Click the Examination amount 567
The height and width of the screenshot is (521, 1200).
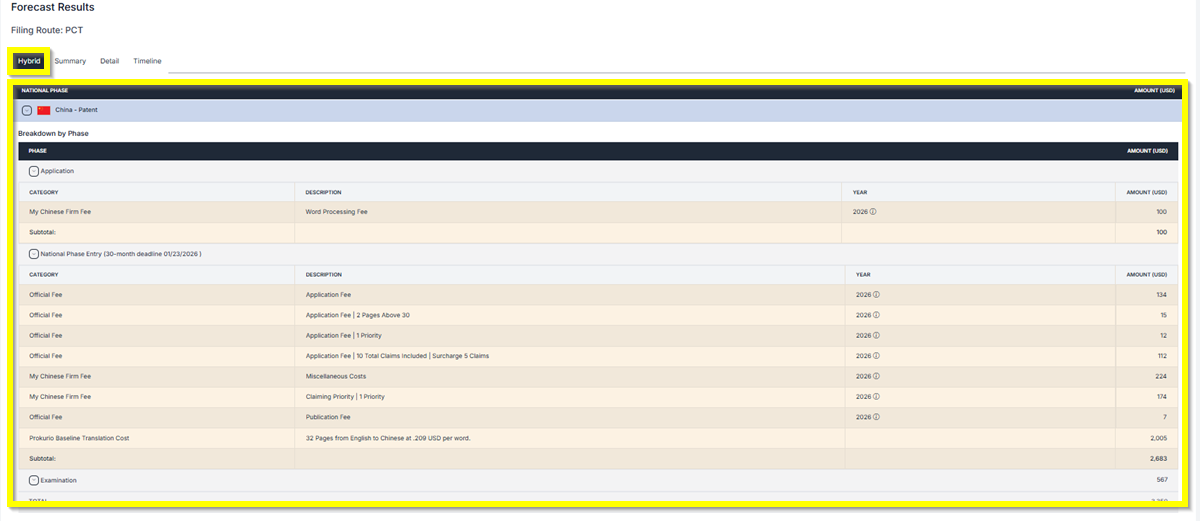[x=1160, y=480]
